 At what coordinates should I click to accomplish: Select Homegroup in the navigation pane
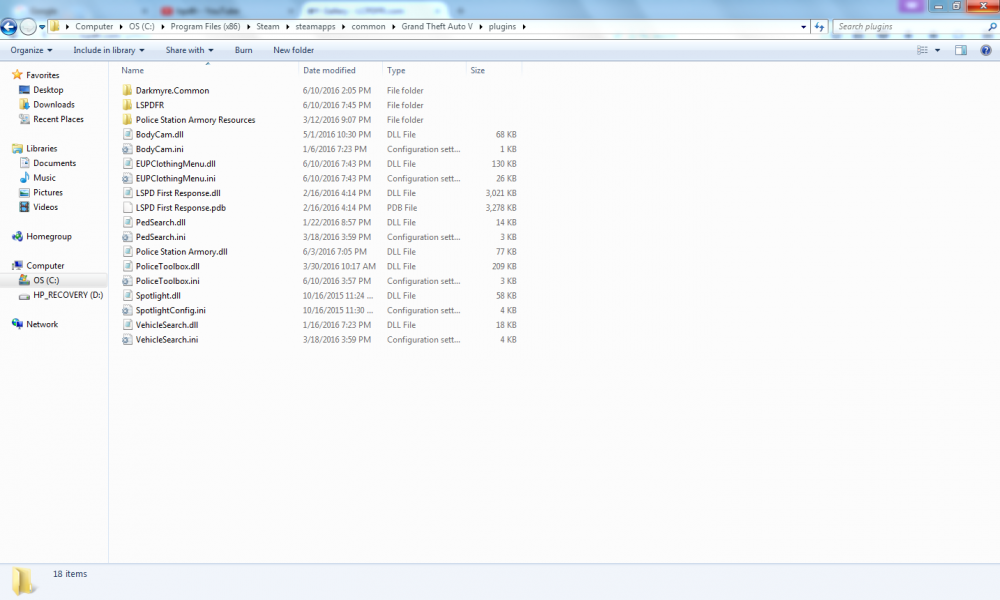pos(48,237)
